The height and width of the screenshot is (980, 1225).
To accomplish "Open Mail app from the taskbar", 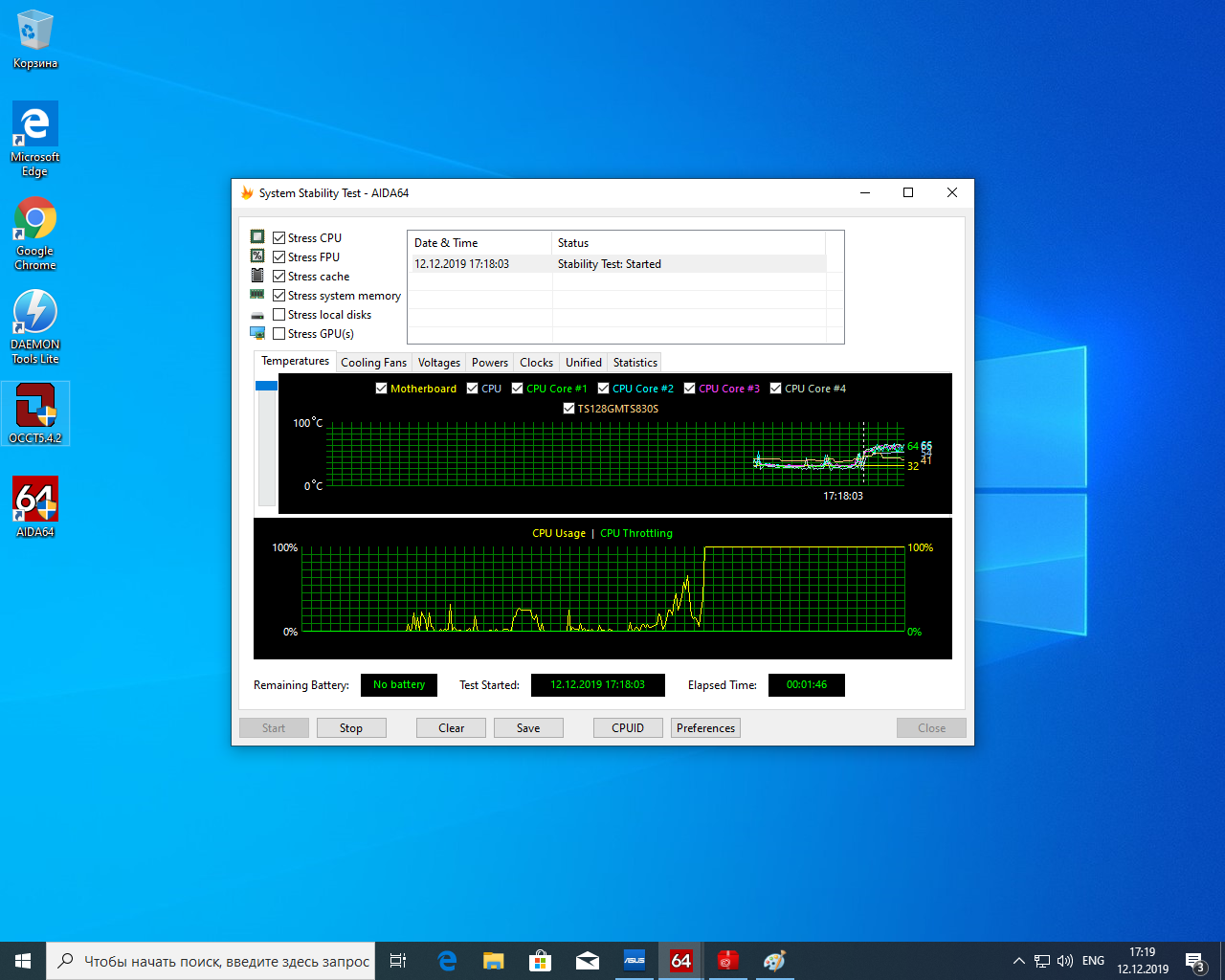I will [x=588, y=961].
